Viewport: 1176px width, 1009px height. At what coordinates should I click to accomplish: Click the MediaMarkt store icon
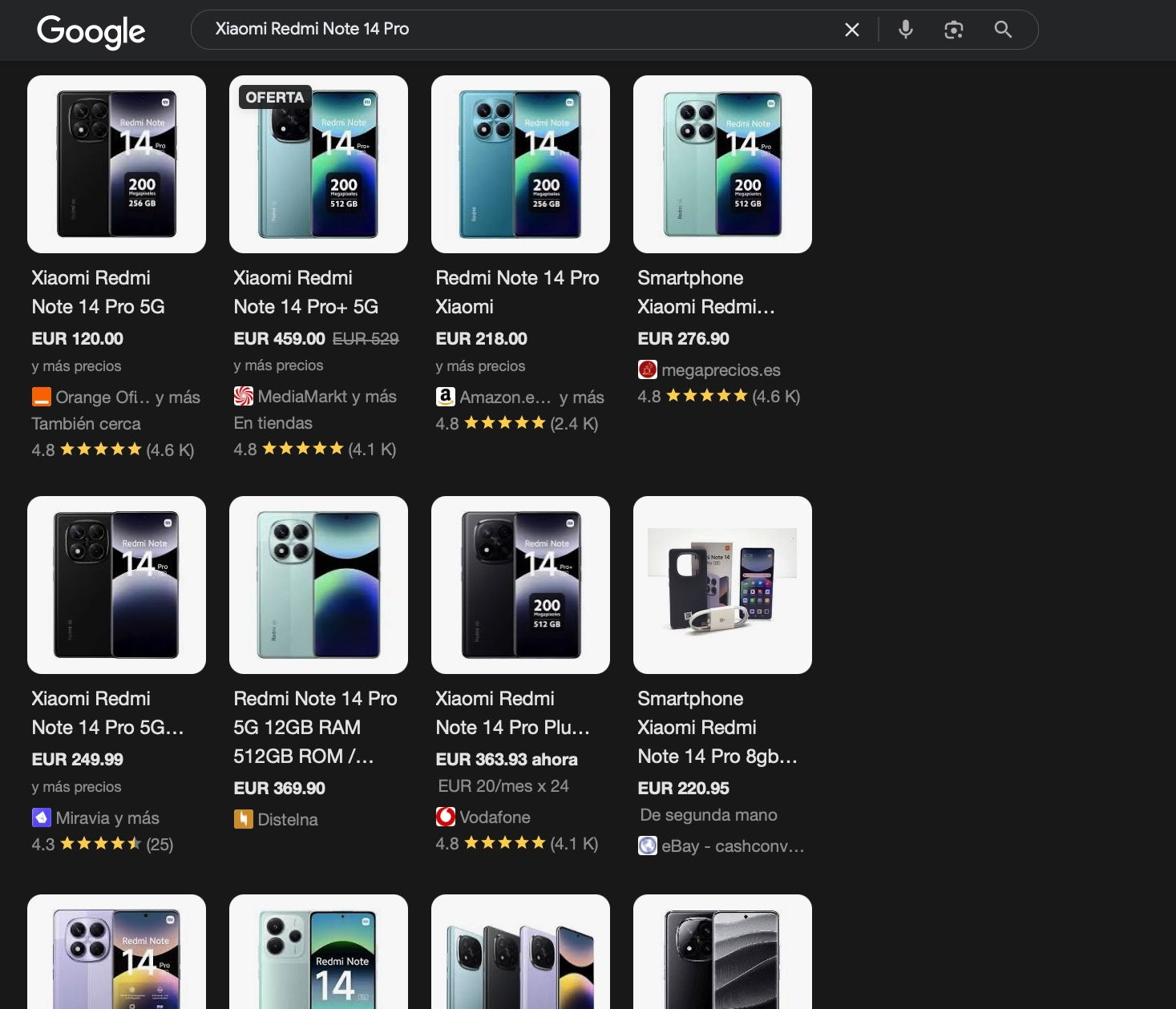coord(243,396)
